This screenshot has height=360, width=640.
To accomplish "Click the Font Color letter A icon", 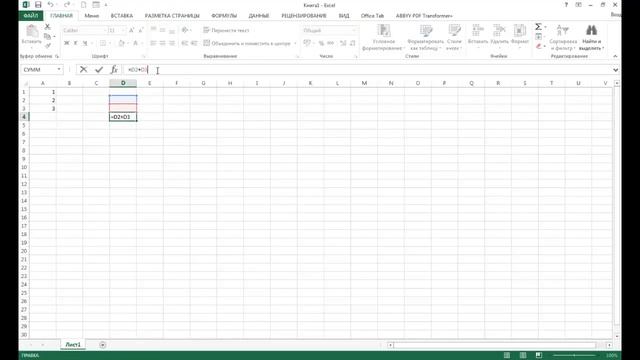I will click(x=136, y=43).
